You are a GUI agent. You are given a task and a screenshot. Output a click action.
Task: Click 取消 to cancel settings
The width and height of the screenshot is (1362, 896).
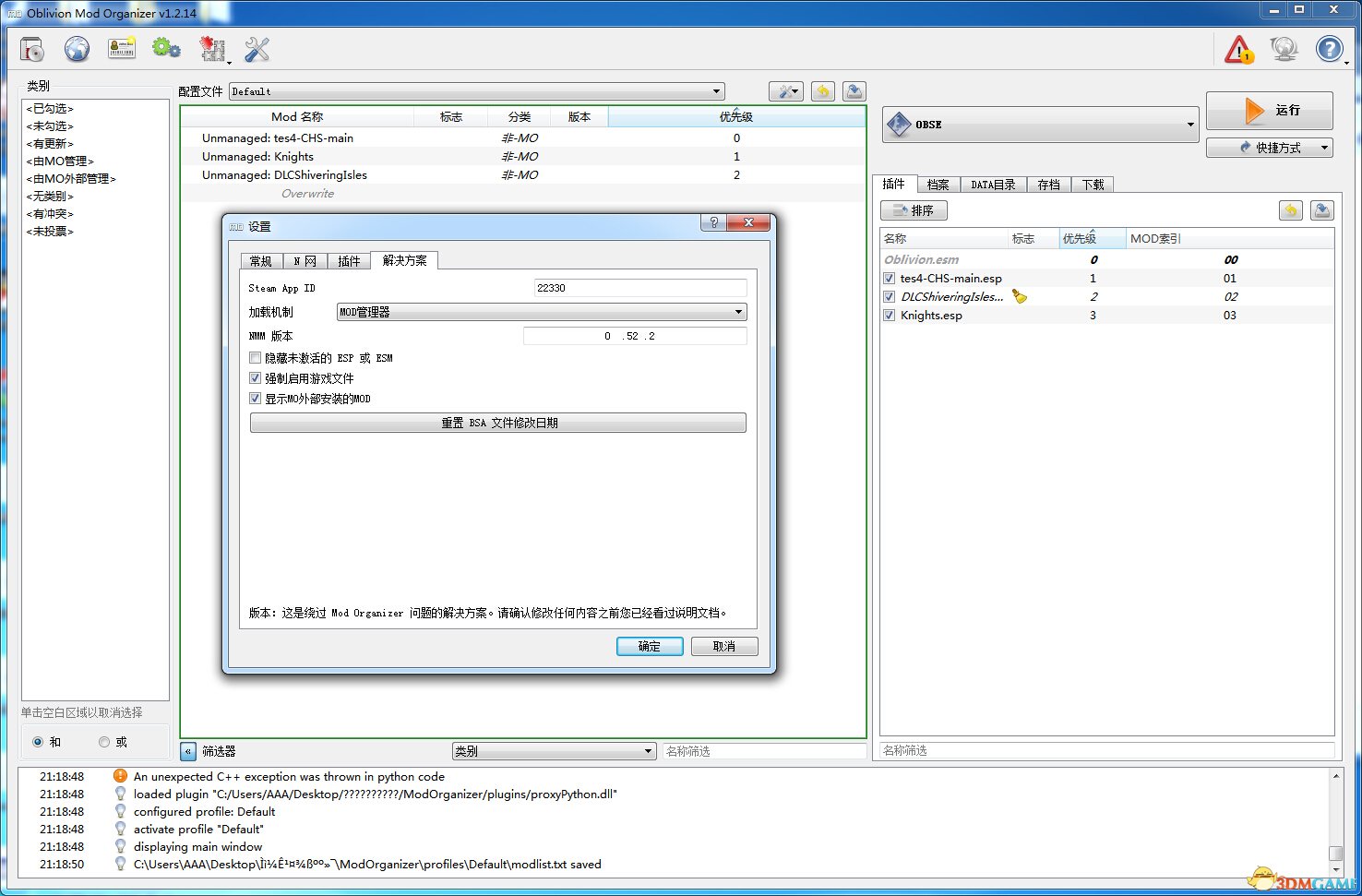pos(724,646)
